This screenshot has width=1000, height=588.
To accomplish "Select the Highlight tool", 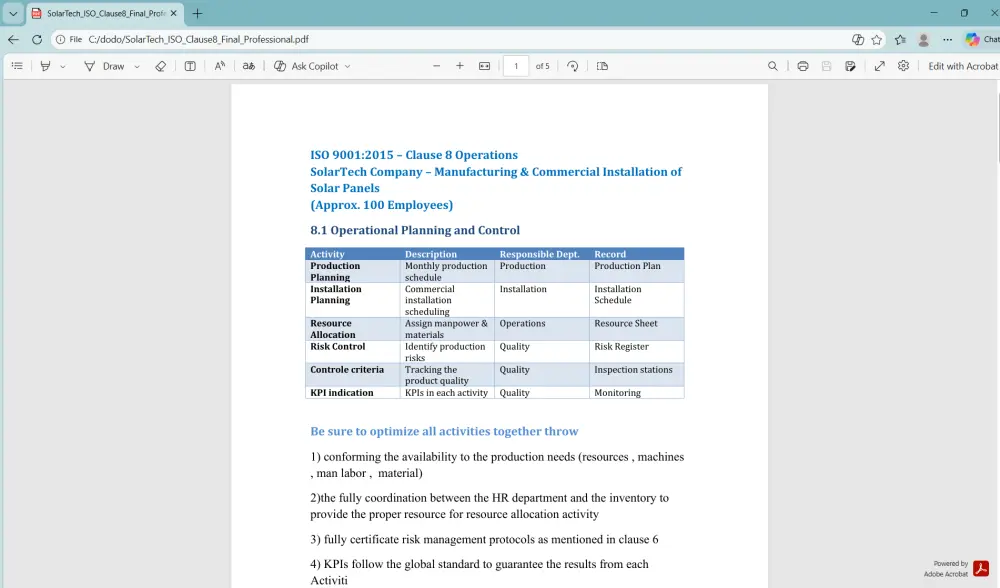I will tap(45, 66).
